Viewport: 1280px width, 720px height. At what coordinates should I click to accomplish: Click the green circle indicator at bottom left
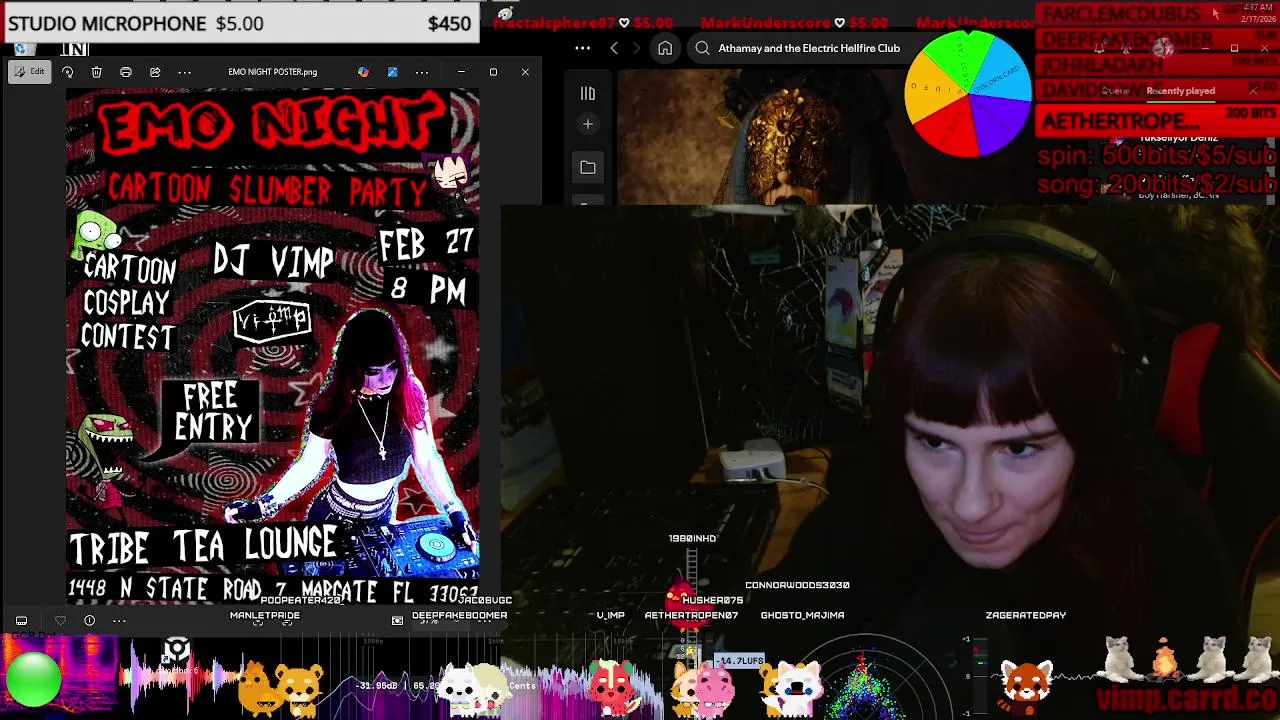33,681
